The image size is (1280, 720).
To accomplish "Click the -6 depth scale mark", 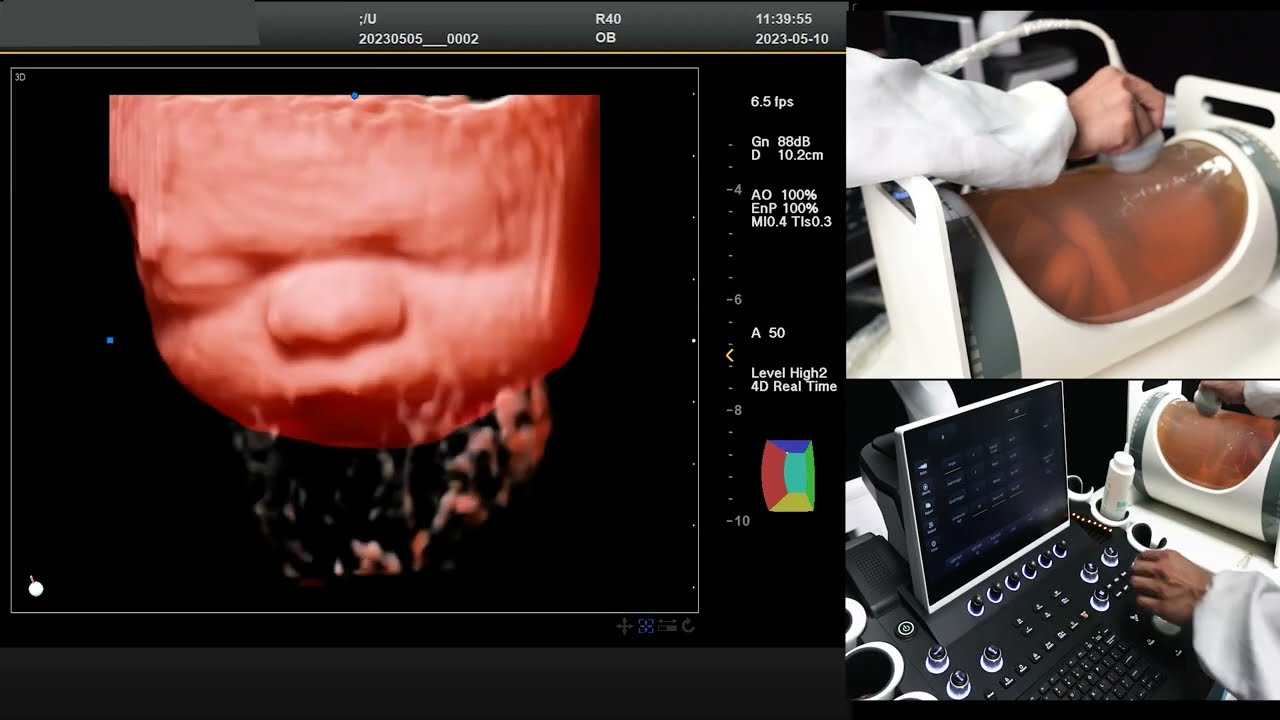I will click(x=735, y=300).
